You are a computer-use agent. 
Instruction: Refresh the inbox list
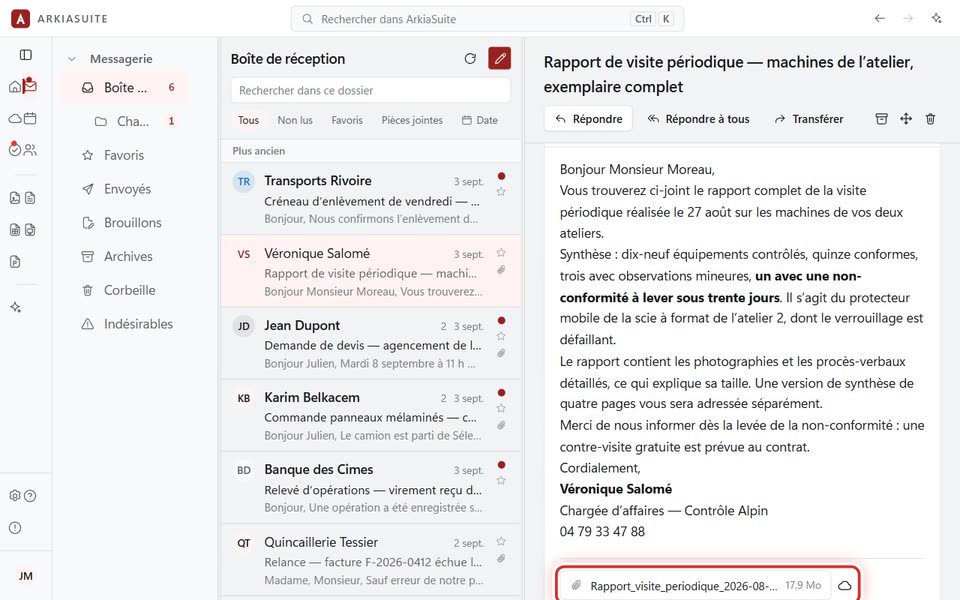tap(470, 59)
